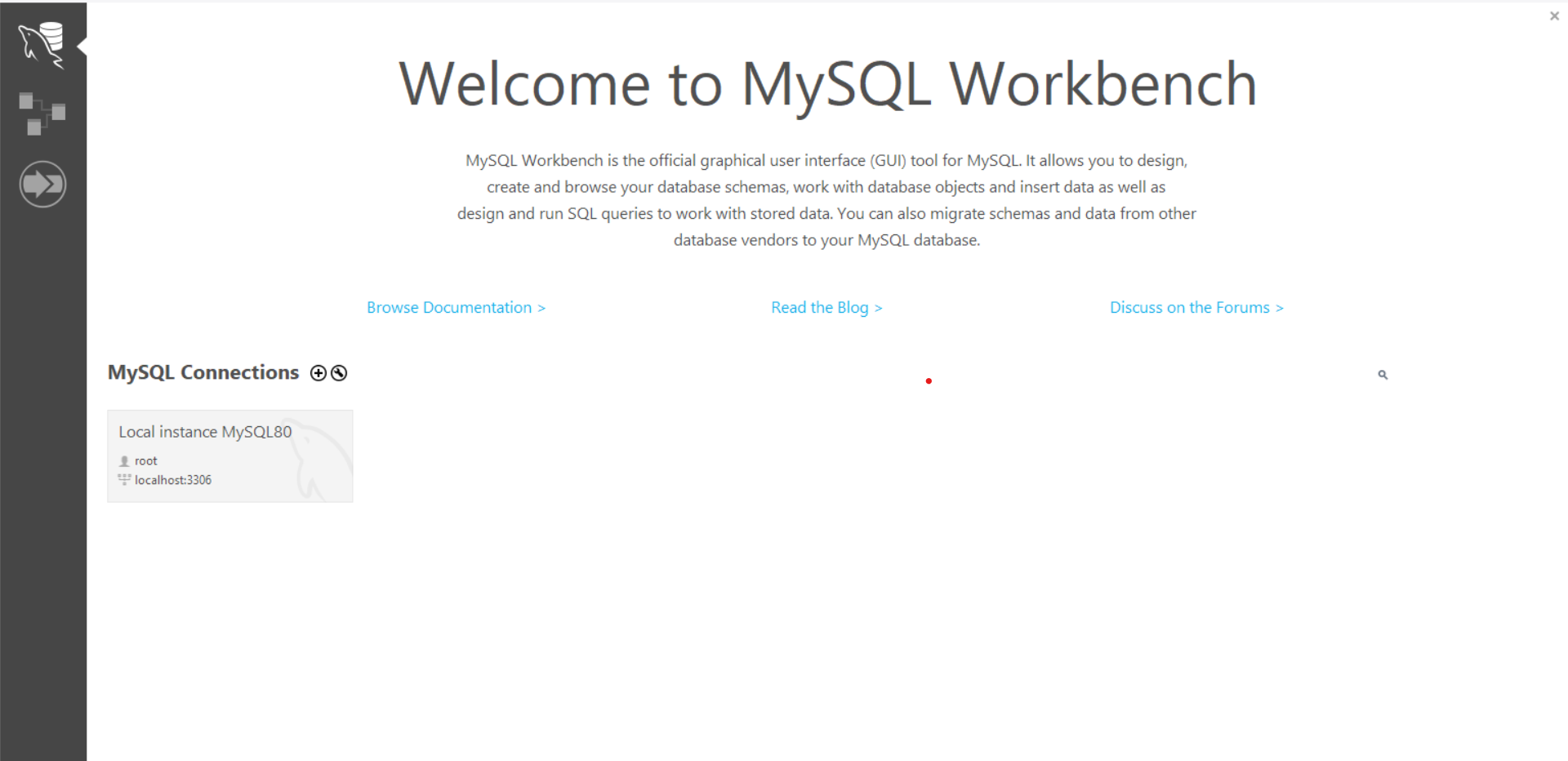Open the Discuss on the Forums link
Image resolution: width=1568 pixels, height=761 pixels.
point(1196,308)
